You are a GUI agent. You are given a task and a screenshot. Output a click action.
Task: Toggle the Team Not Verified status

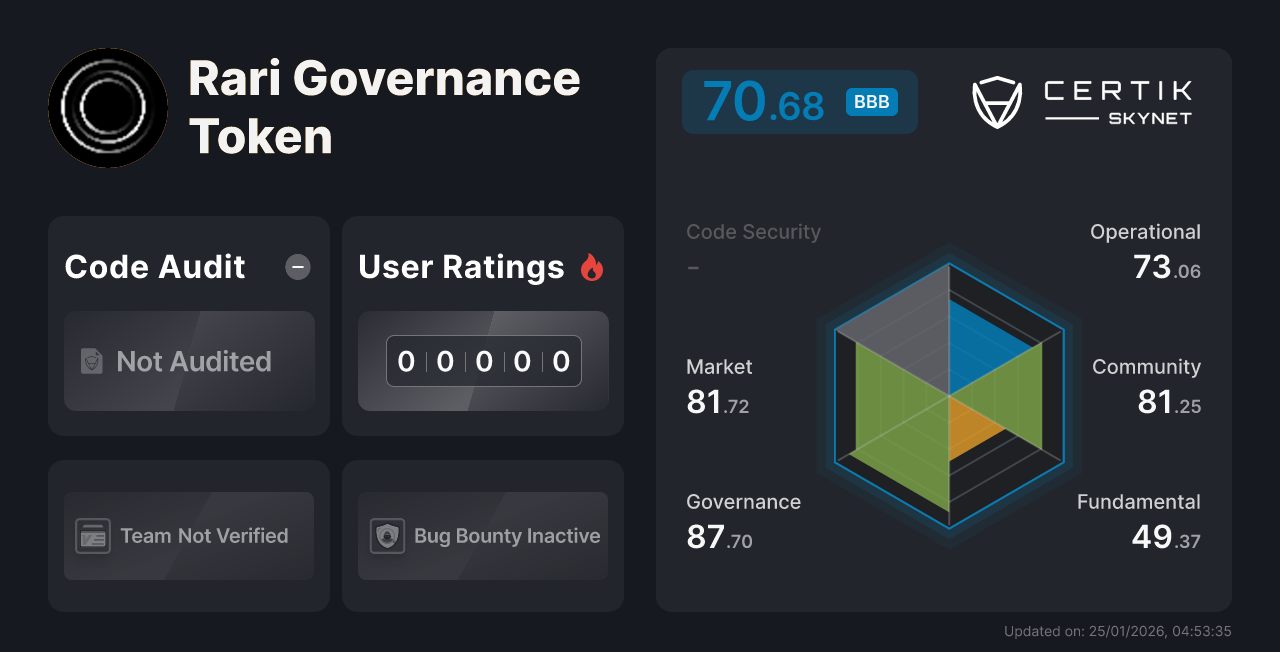[x=188, y=536]
